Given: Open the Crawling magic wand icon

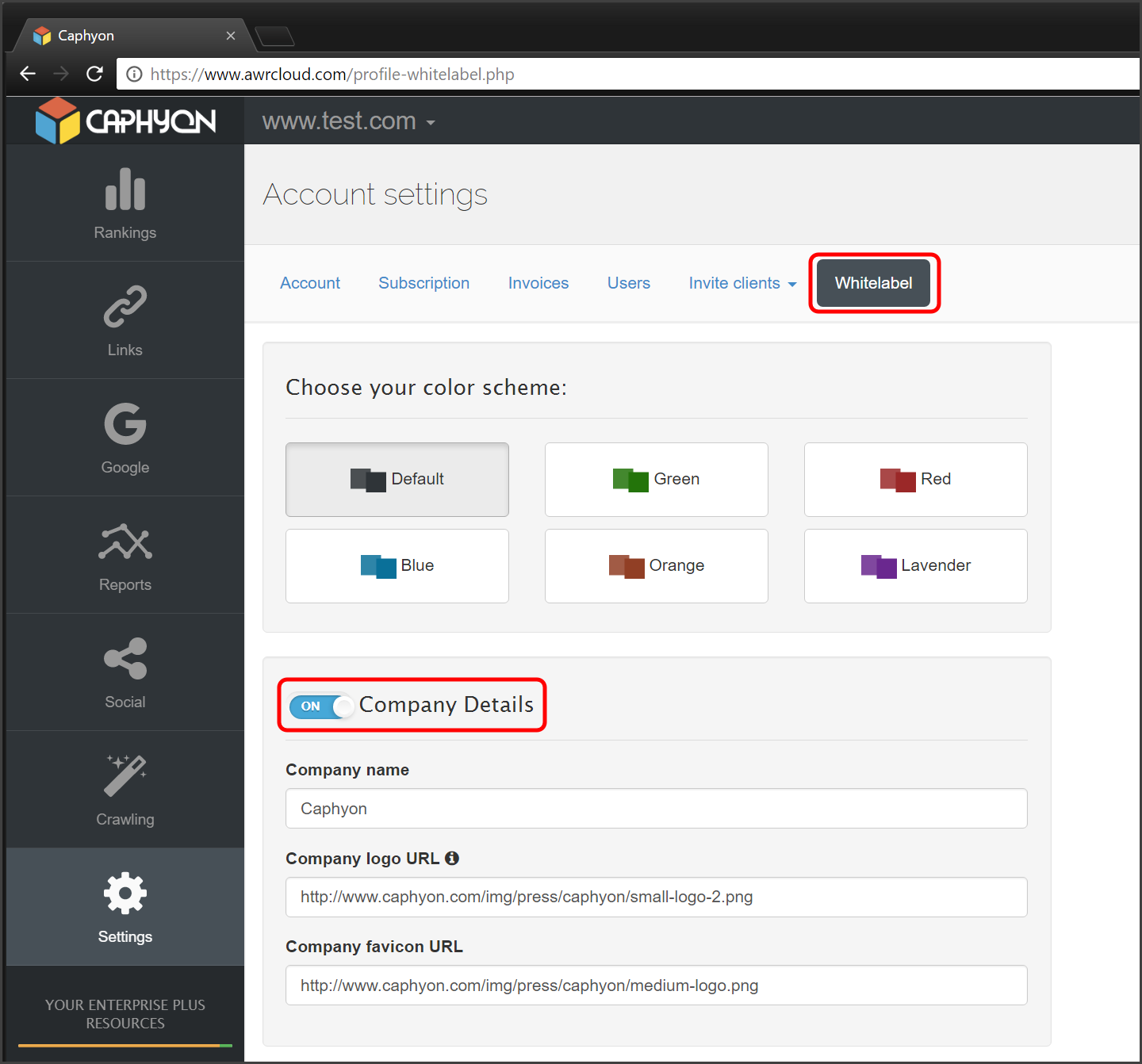Looking at the screenshot, I should click(125, 775).
